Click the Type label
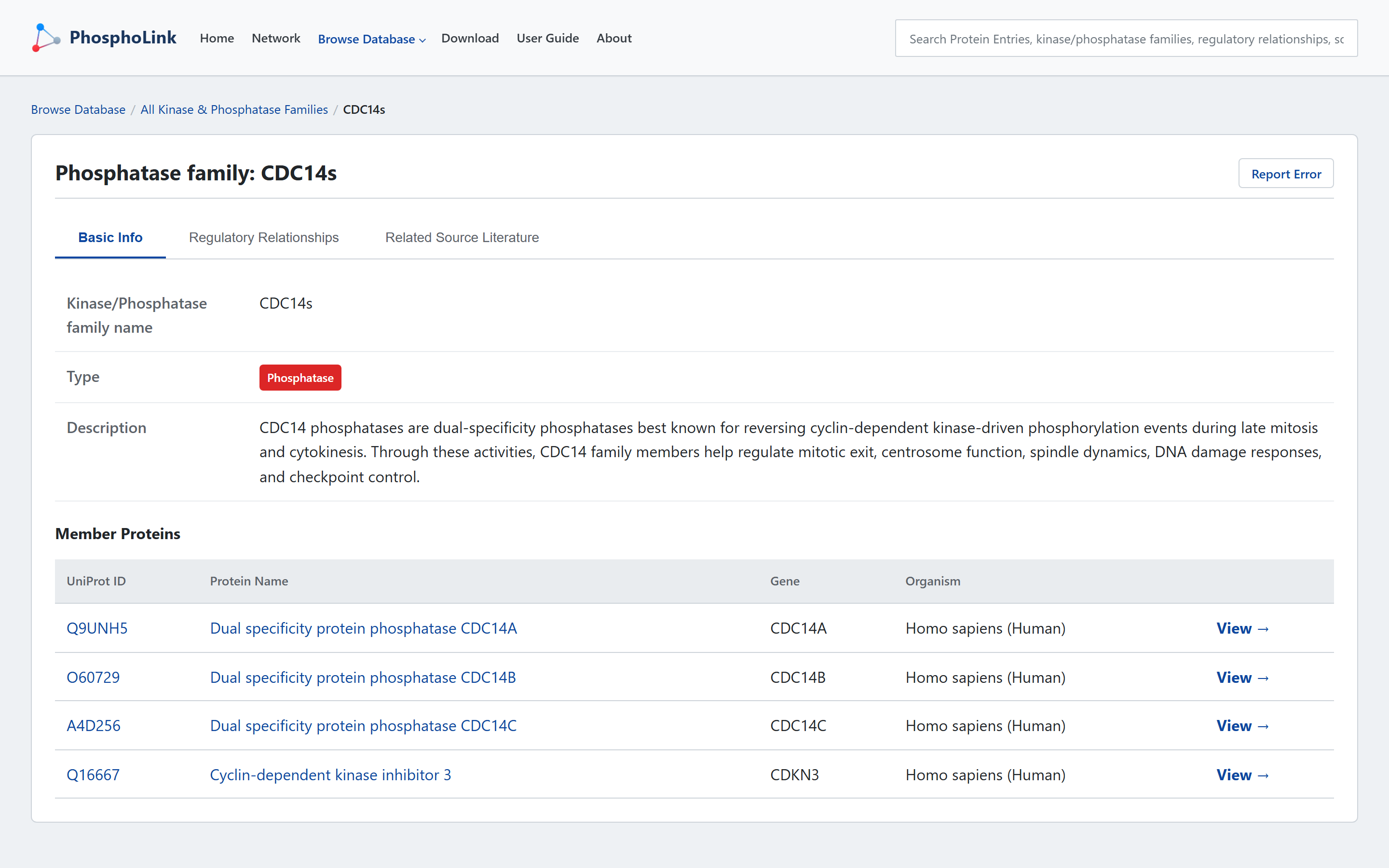The height and width of the screenshot is (868, 1389). tap(83, 377)
